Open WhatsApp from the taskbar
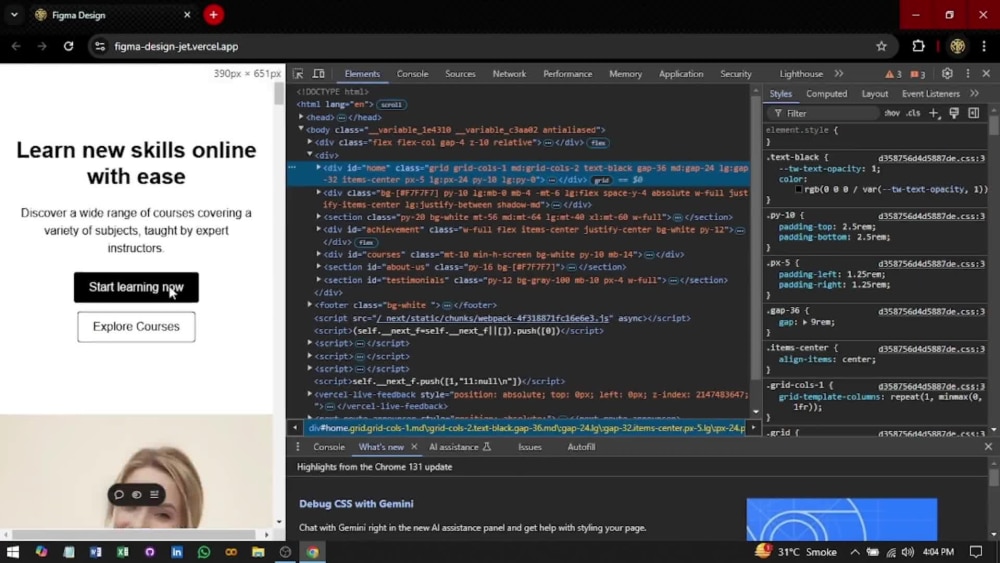Viewport: 1000px width, 563px height. (204, 552)
